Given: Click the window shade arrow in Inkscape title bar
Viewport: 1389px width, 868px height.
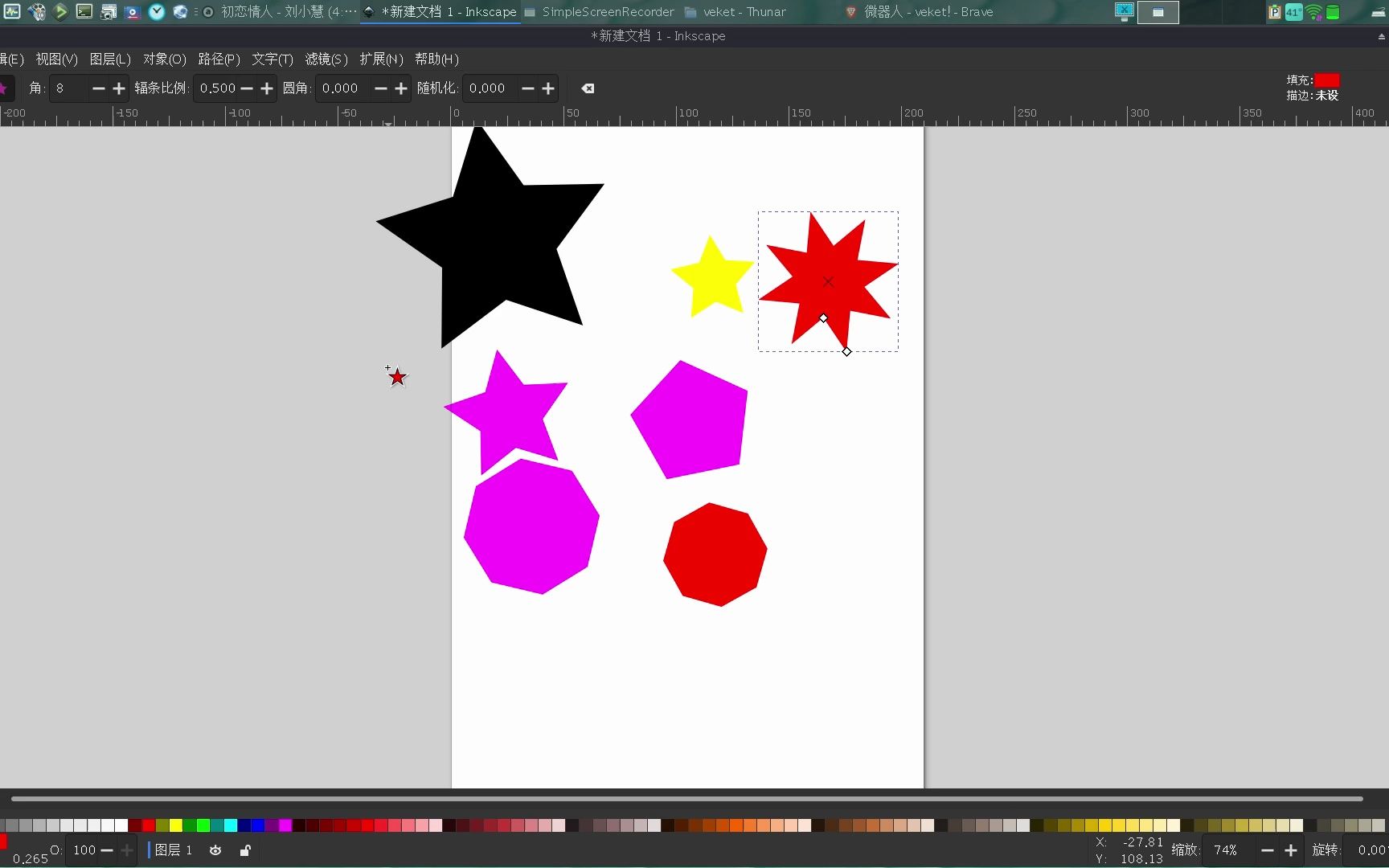Looking at the screenshot, I should click(x=1381, y=36).
